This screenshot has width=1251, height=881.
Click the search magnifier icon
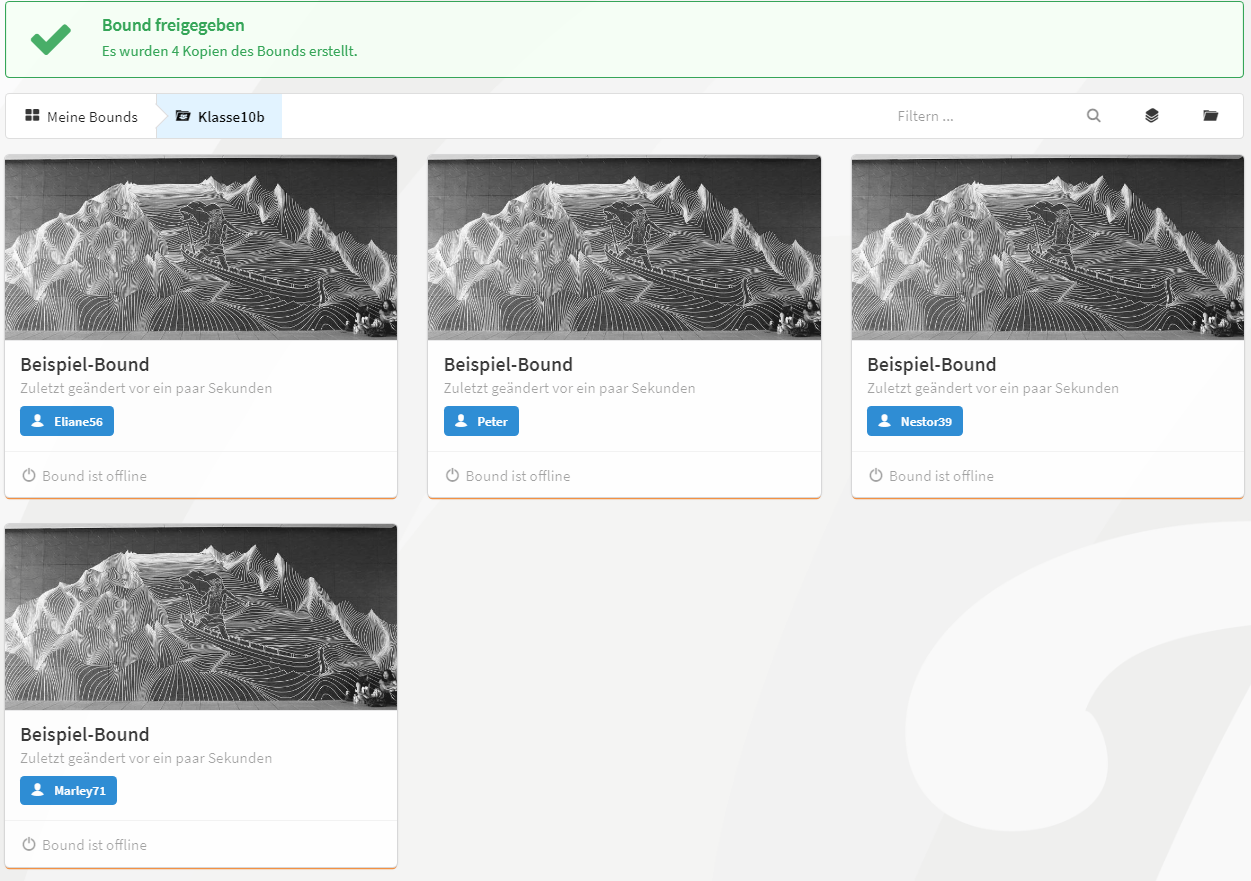[1094, 116]
